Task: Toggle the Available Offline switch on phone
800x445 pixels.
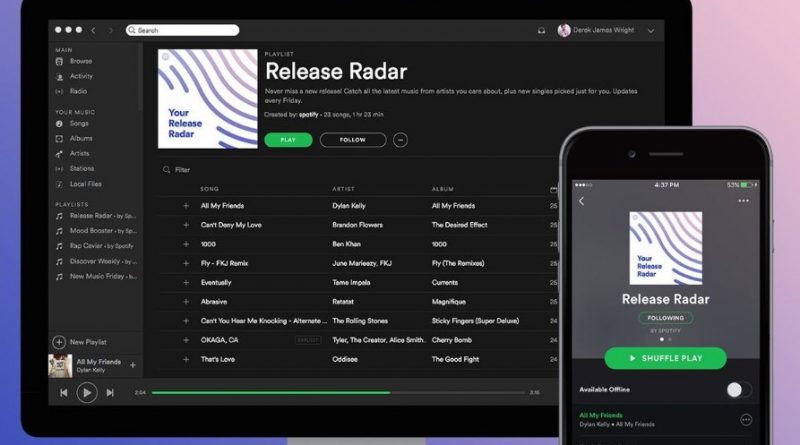Action: pyautogui.click(x=737, y=389)
